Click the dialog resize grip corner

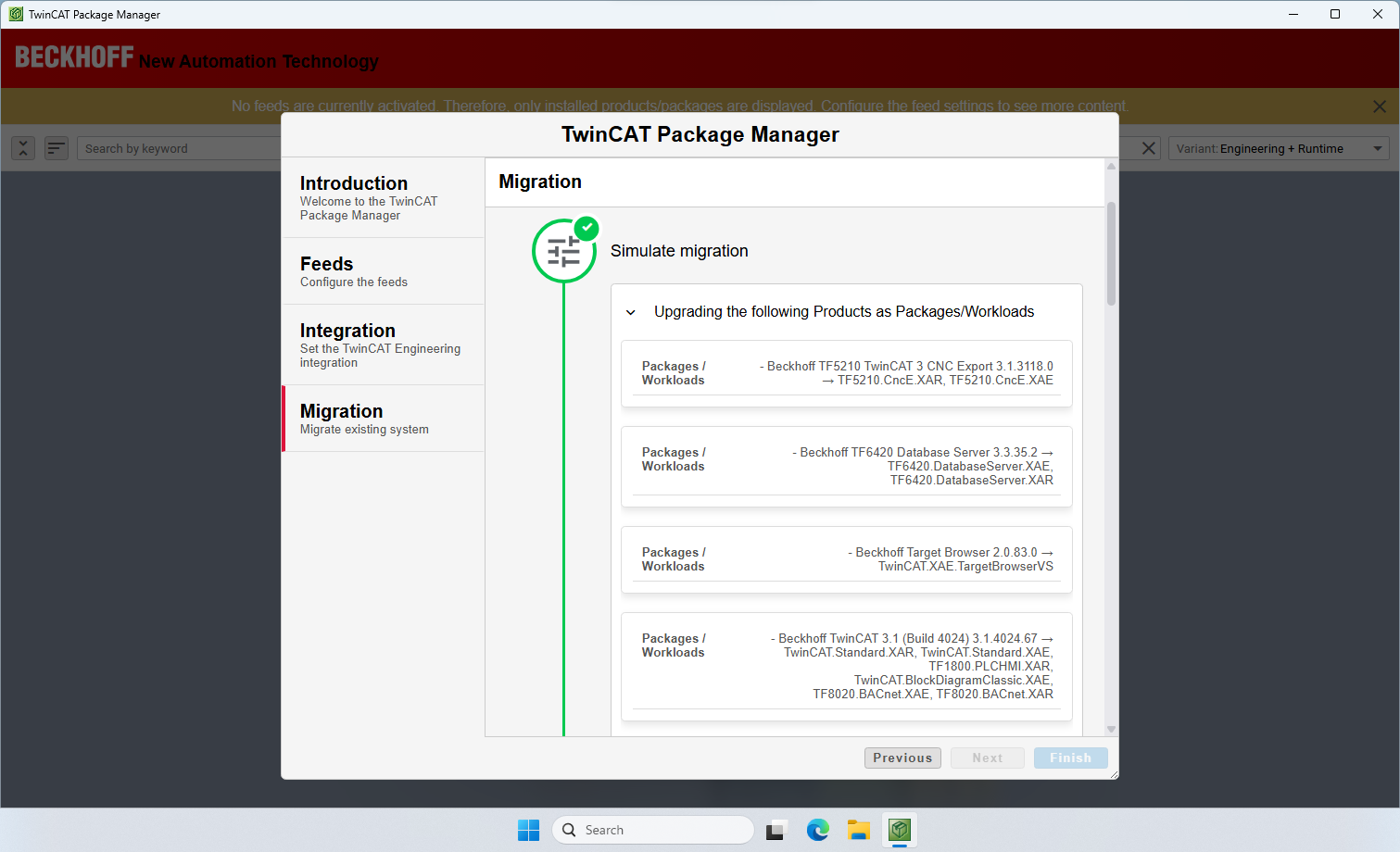pos(1113,774)
